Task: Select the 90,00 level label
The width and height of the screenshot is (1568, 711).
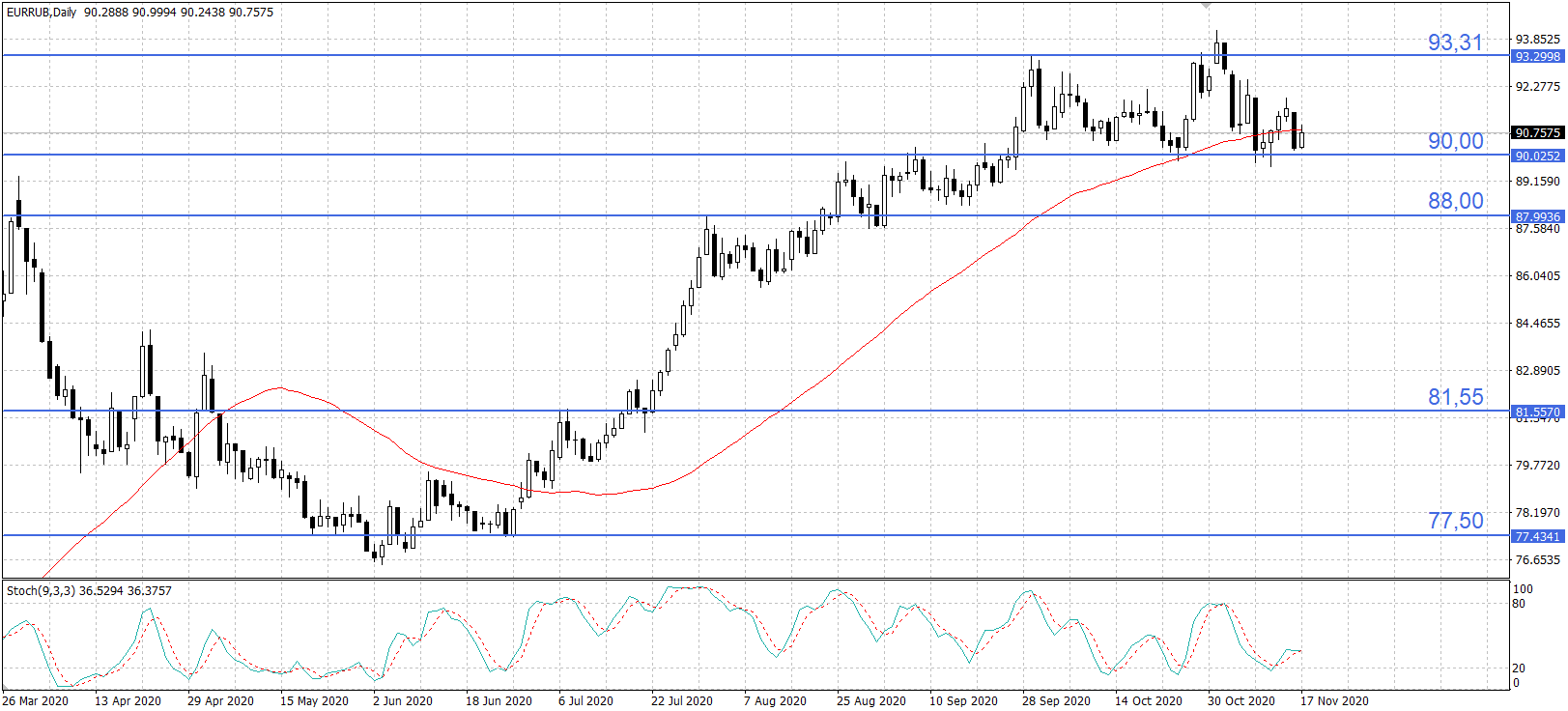Action: (x=1455, y=141)
